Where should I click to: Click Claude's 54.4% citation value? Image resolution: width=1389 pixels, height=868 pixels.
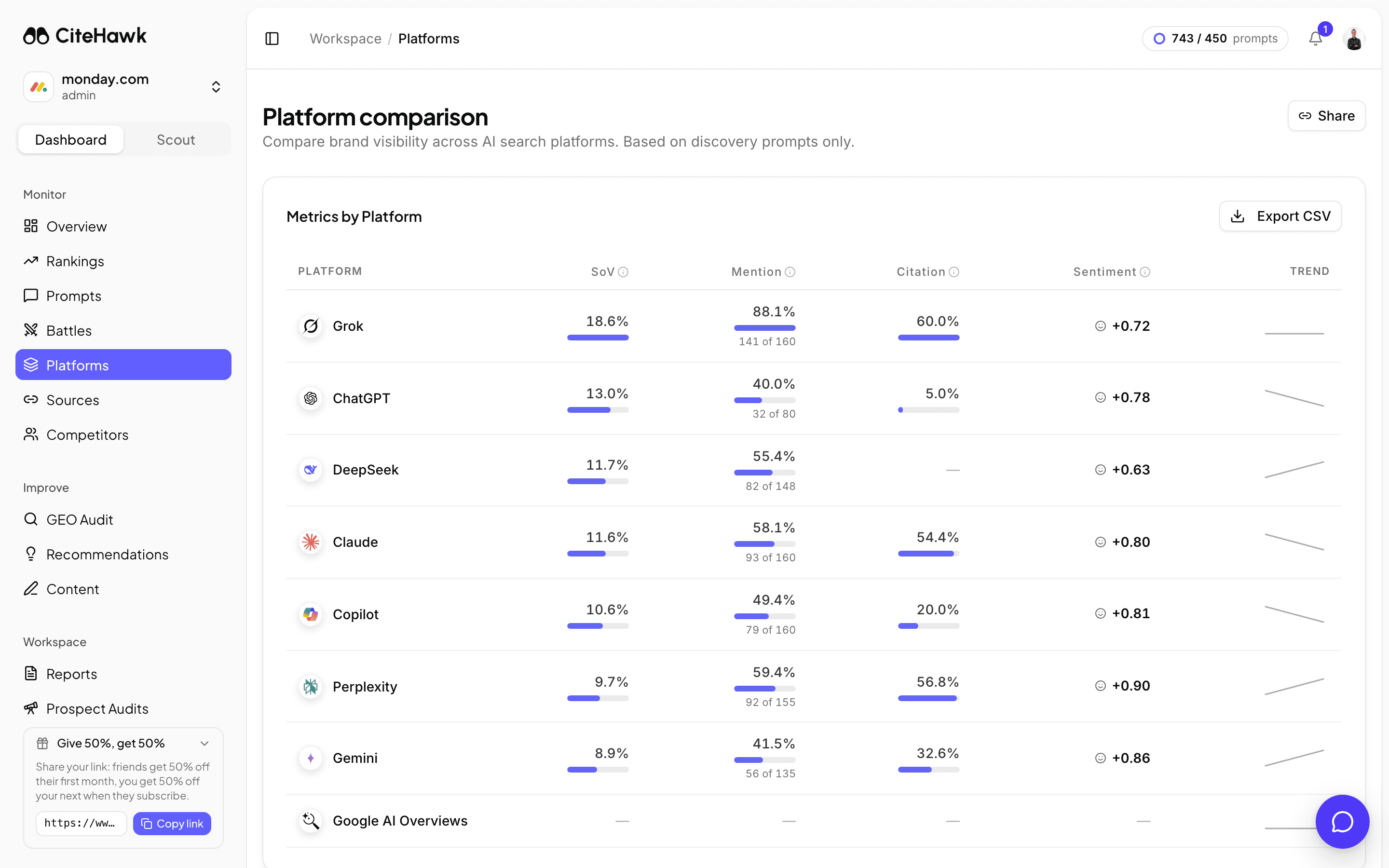[938, 537]
